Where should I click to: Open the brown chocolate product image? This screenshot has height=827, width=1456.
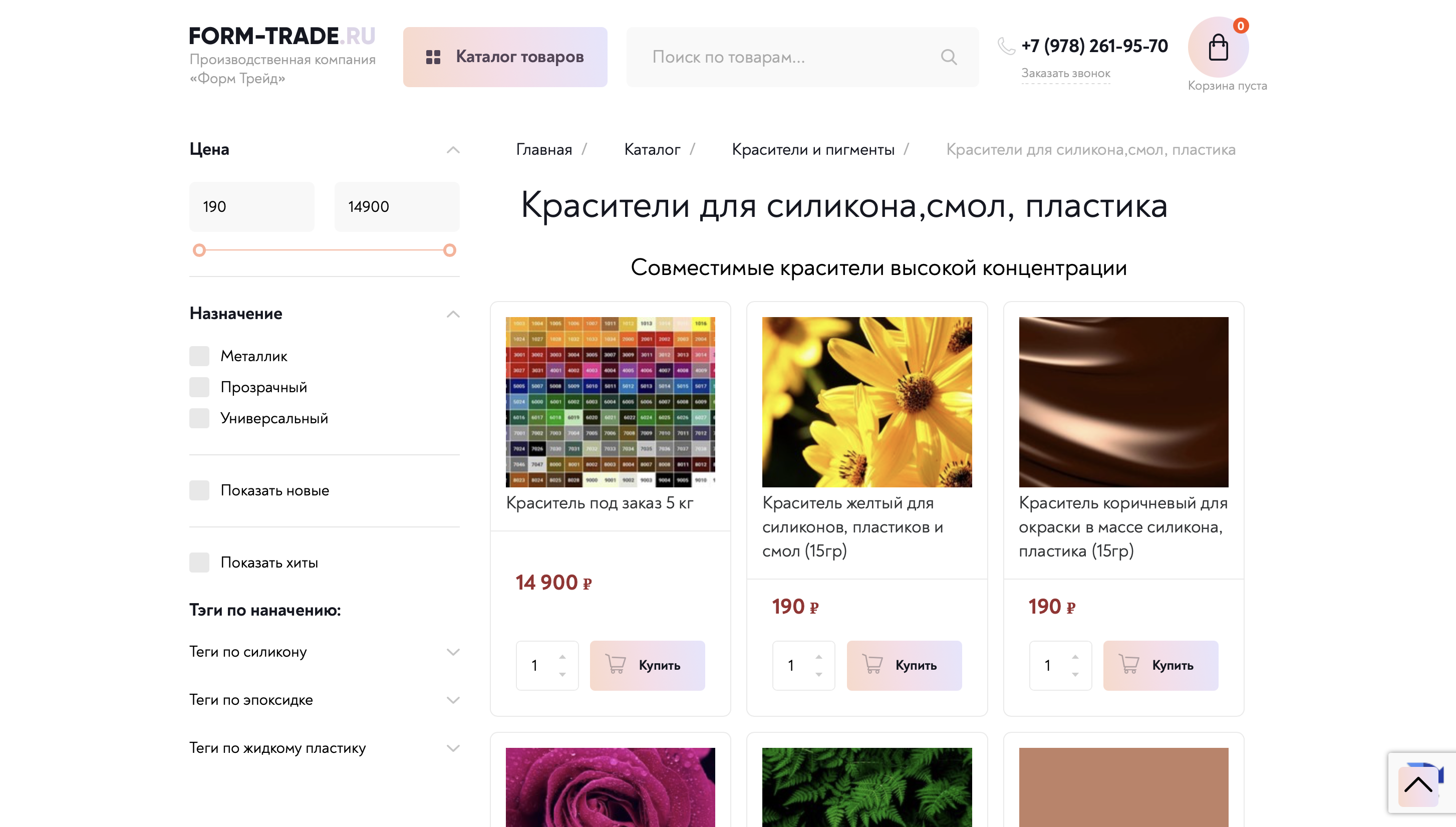1124,402
